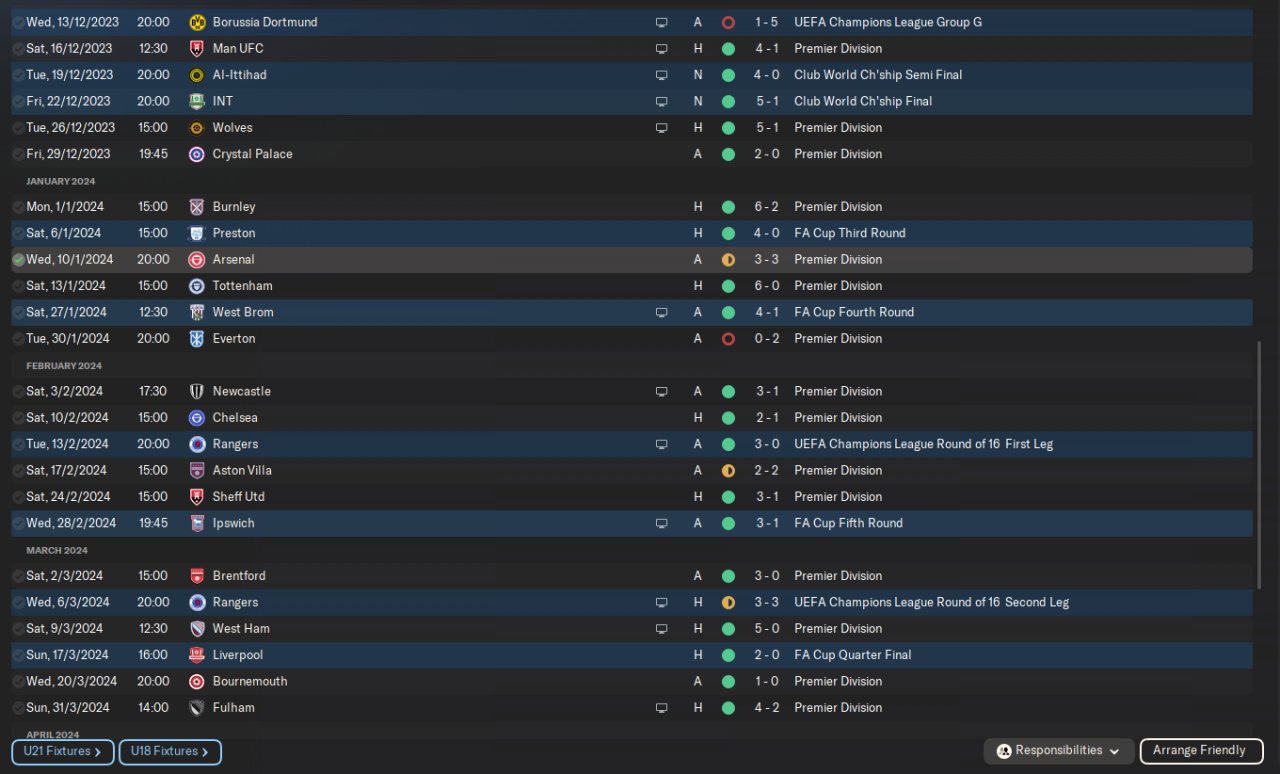Toggle the checkmark beside Burnley fixture date
This screenshot has height=774, width=1280.
tap(18, 207)
